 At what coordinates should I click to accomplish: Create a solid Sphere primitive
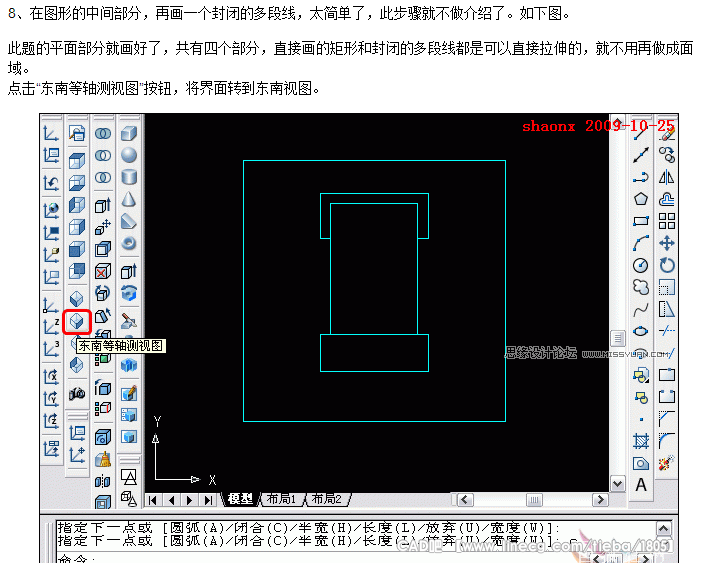click(x=129, y=155)
